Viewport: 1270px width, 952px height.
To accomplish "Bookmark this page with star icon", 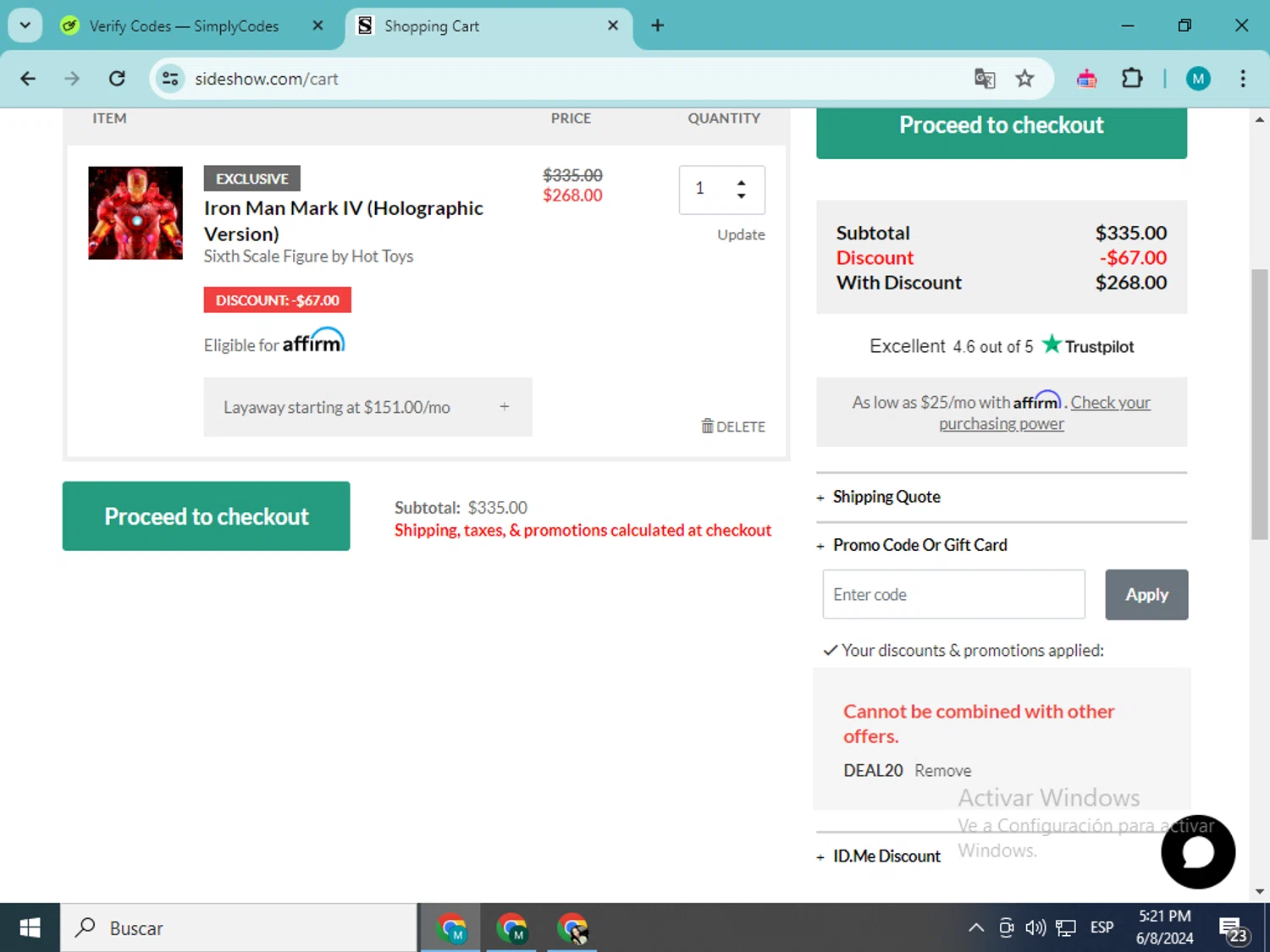I will [x=1025, y=79].
